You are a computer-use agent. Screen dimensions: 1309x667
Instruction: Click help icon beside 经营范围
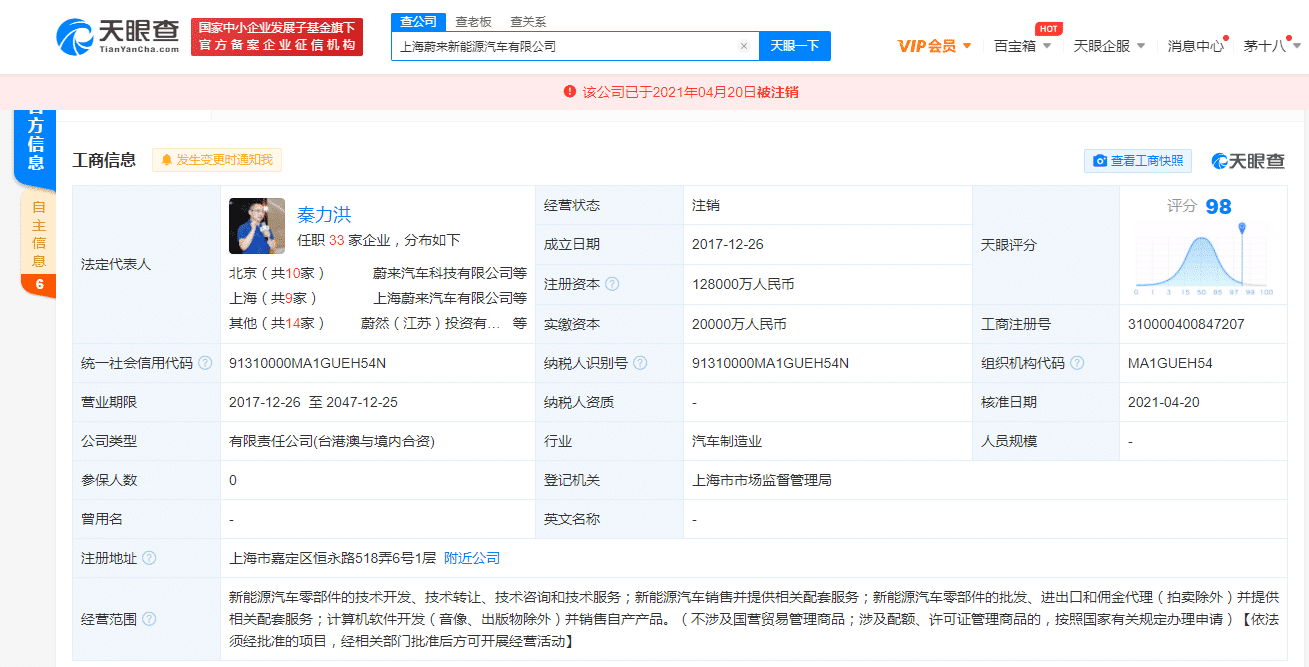tap(149, 619)
